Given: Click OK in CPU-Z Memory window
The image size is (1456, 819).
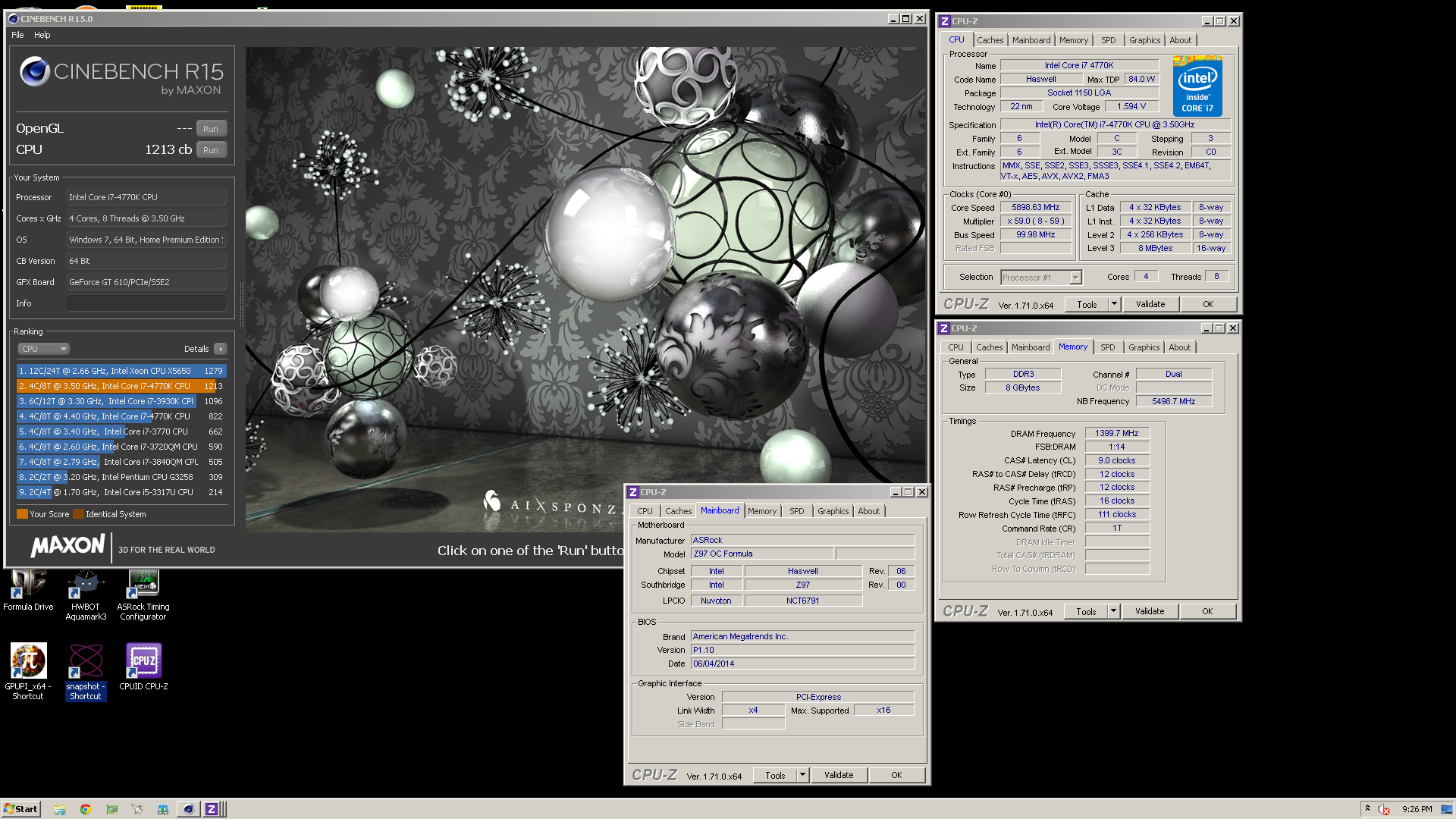Looking at the screenshot, I should (1207, 611).
